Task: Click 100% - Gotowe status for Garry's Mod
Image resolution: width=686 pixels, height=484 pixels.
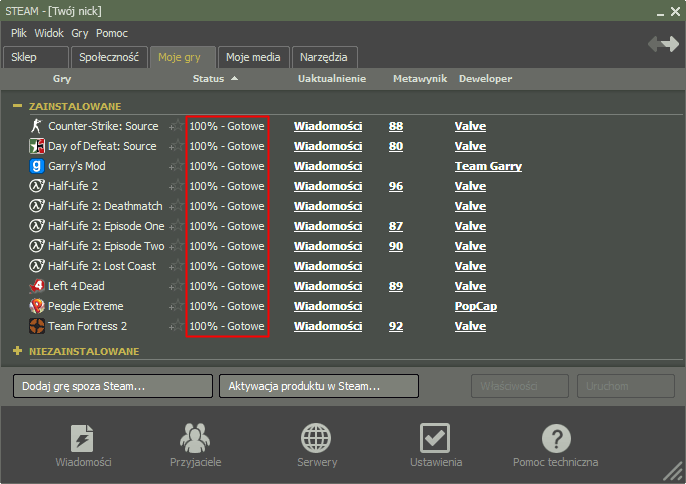Action: click(x=227, y=166)
